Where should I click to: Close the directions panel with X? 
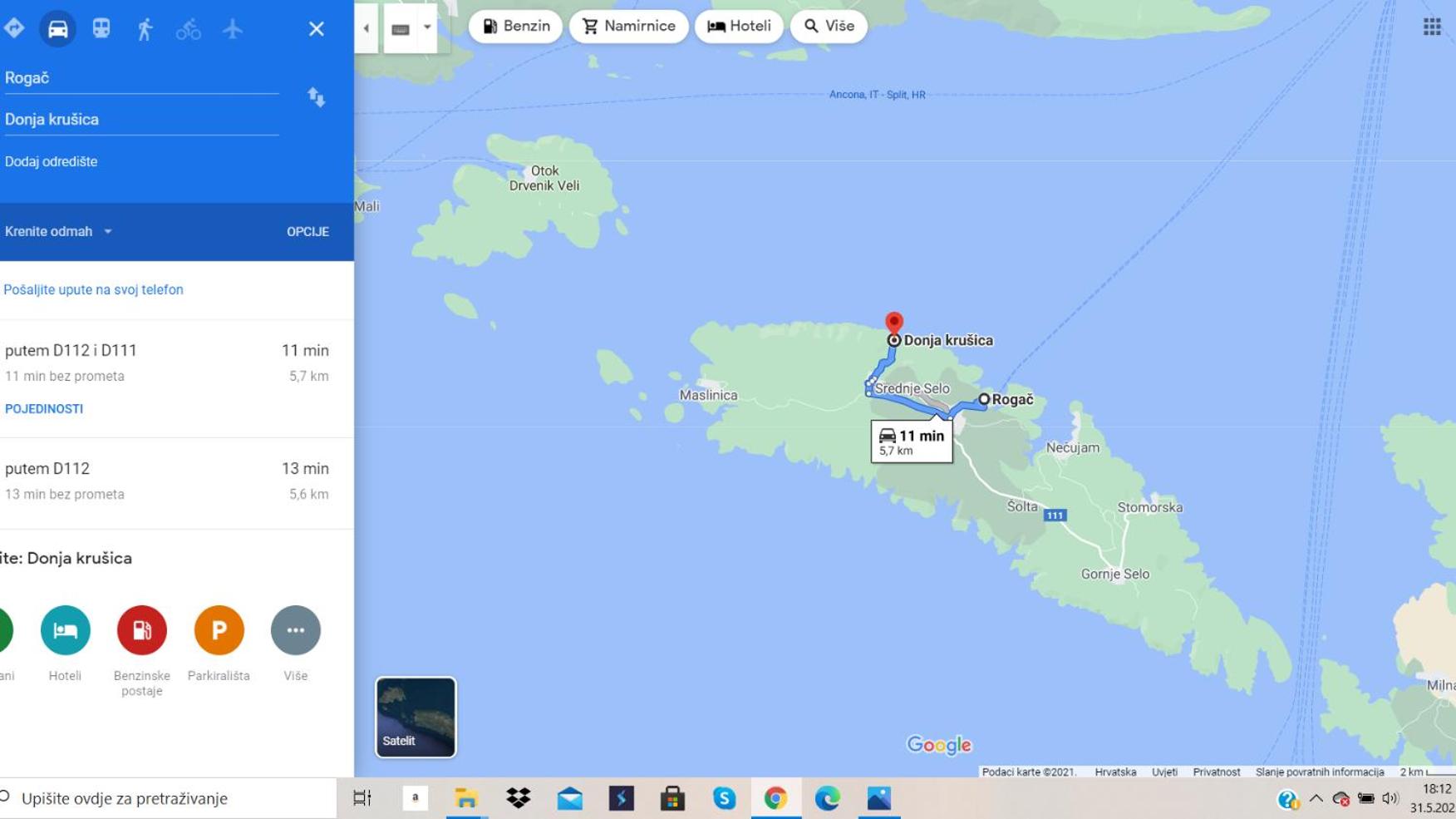[x=317, y=29]
